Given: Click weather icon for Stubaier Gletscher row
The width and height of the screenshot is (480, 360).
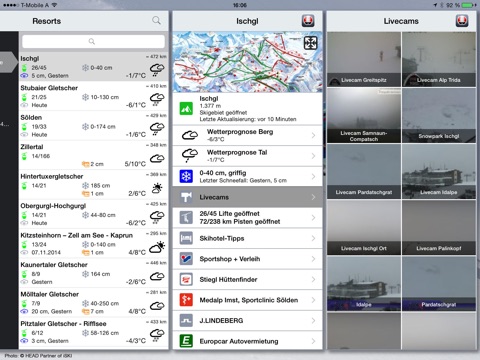Looking at the screenshot, I should 157,99.
